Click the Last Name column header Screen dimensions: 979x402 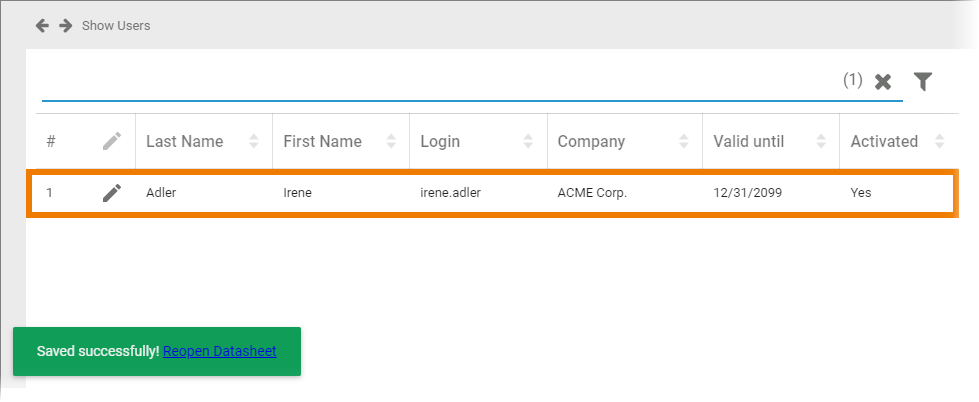(x=185, y=142)
